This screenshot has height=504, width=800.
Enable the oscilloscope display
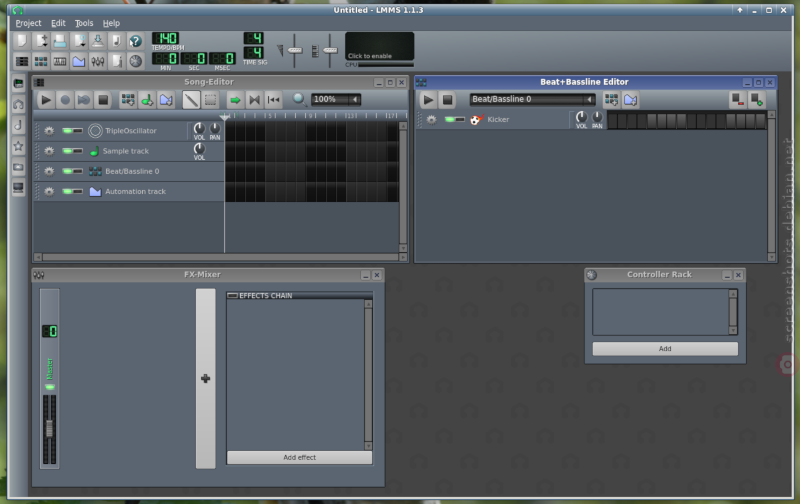pyautogui.click(x=380, y=46)
